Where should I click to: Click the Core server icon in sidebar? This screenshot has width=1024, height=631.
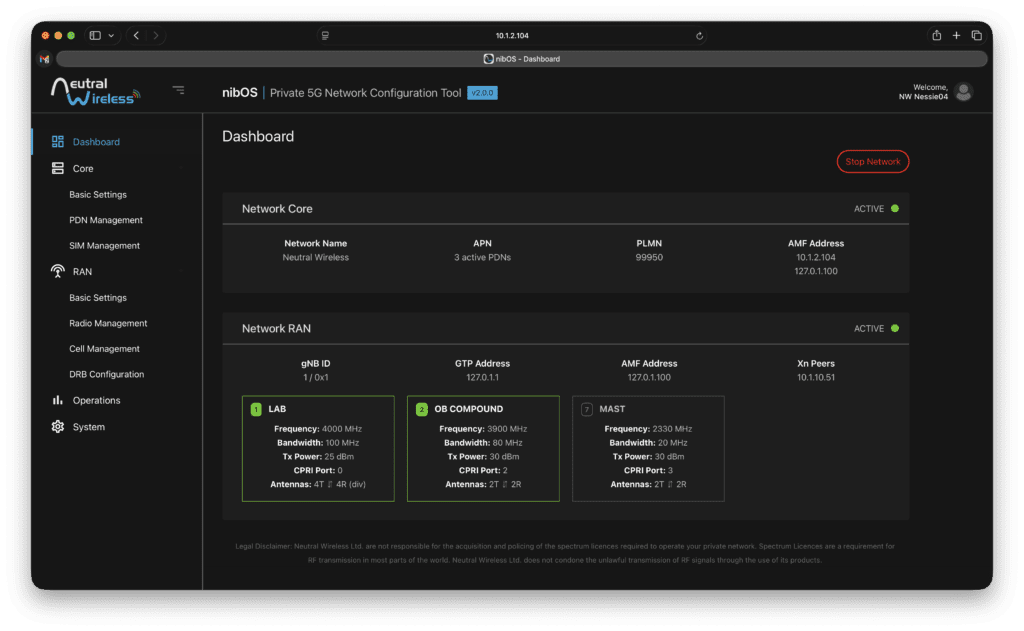[x=58, y=169]
